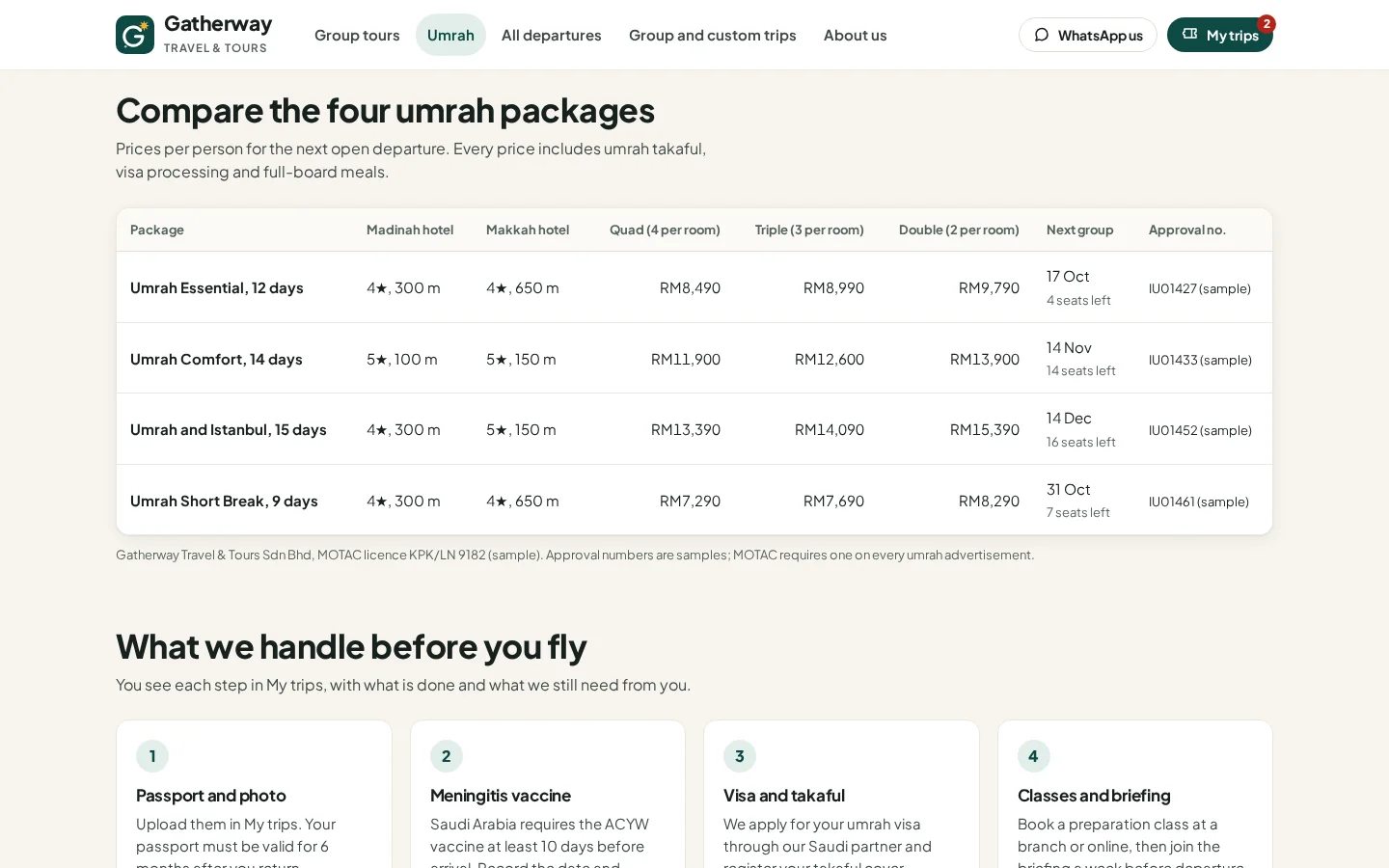Click approval number IU01427 (sample)
Image resolution: width=1389 pixels, height=868 pixels.
pos(1200,288)
